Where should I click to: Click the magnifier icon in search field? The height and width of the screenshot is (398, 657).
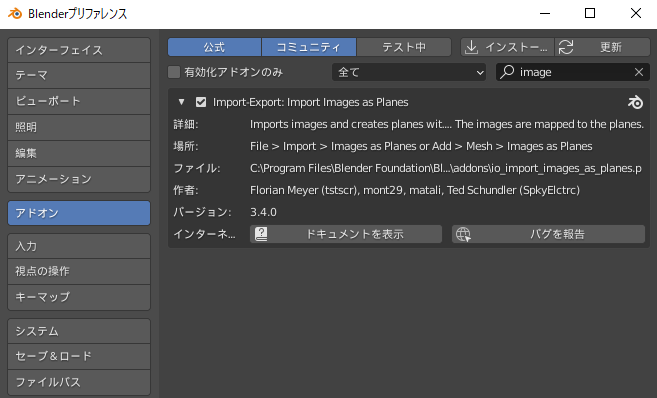coord(507,72)
